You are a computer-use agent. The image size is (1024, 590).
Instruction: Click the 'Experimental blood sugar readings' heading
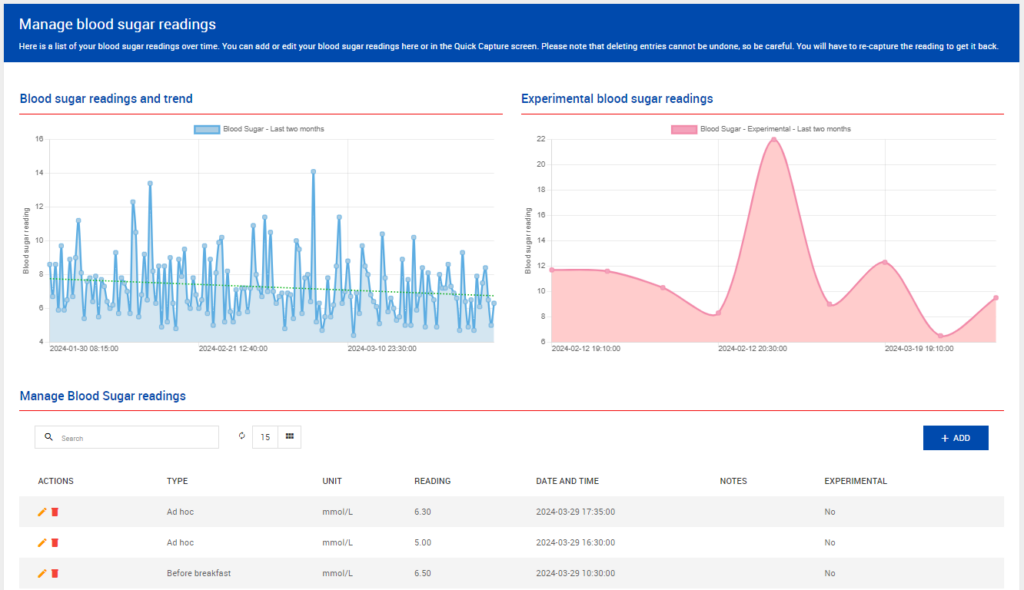[617, 99]
